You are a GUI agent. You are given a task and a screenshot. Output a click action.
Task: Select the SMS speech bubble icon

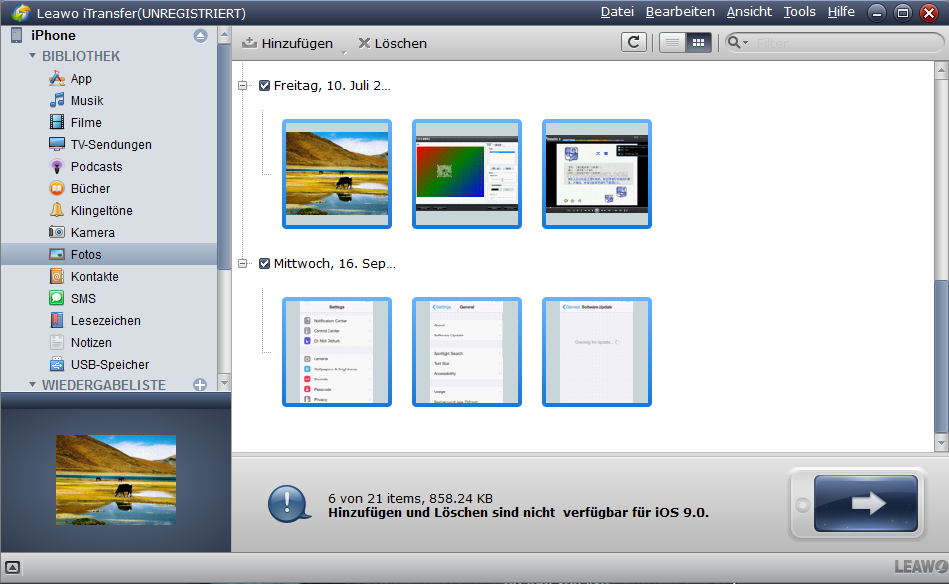58,299
